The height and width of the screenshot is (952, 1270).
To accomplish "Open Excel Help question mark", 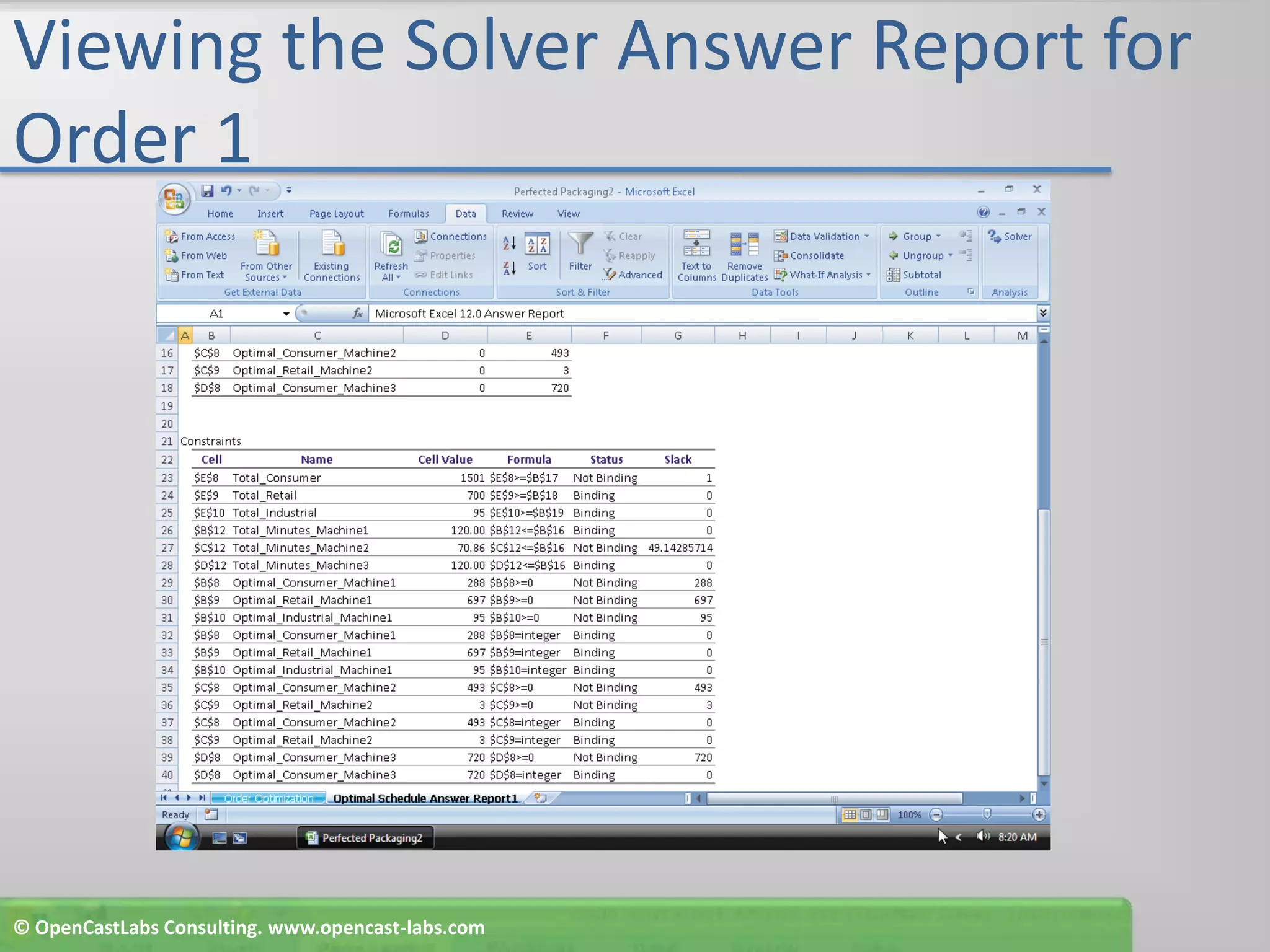I will pos(984,213).
